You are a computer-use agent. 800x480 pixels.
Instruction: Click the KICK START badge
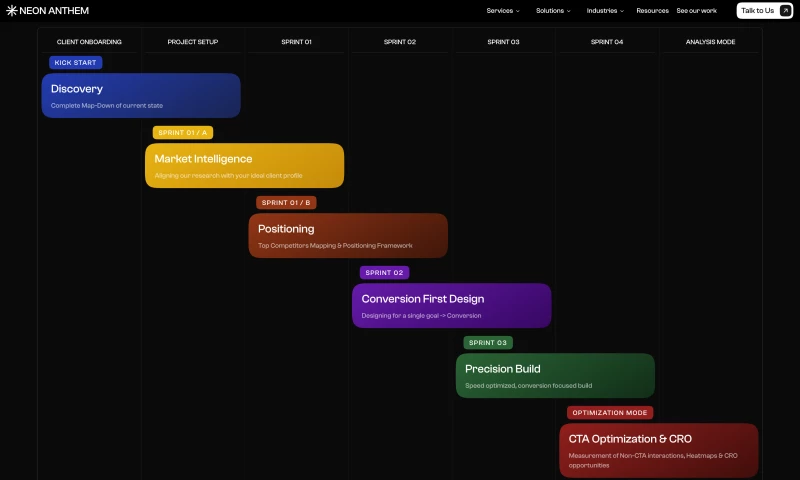coord(76,63)
